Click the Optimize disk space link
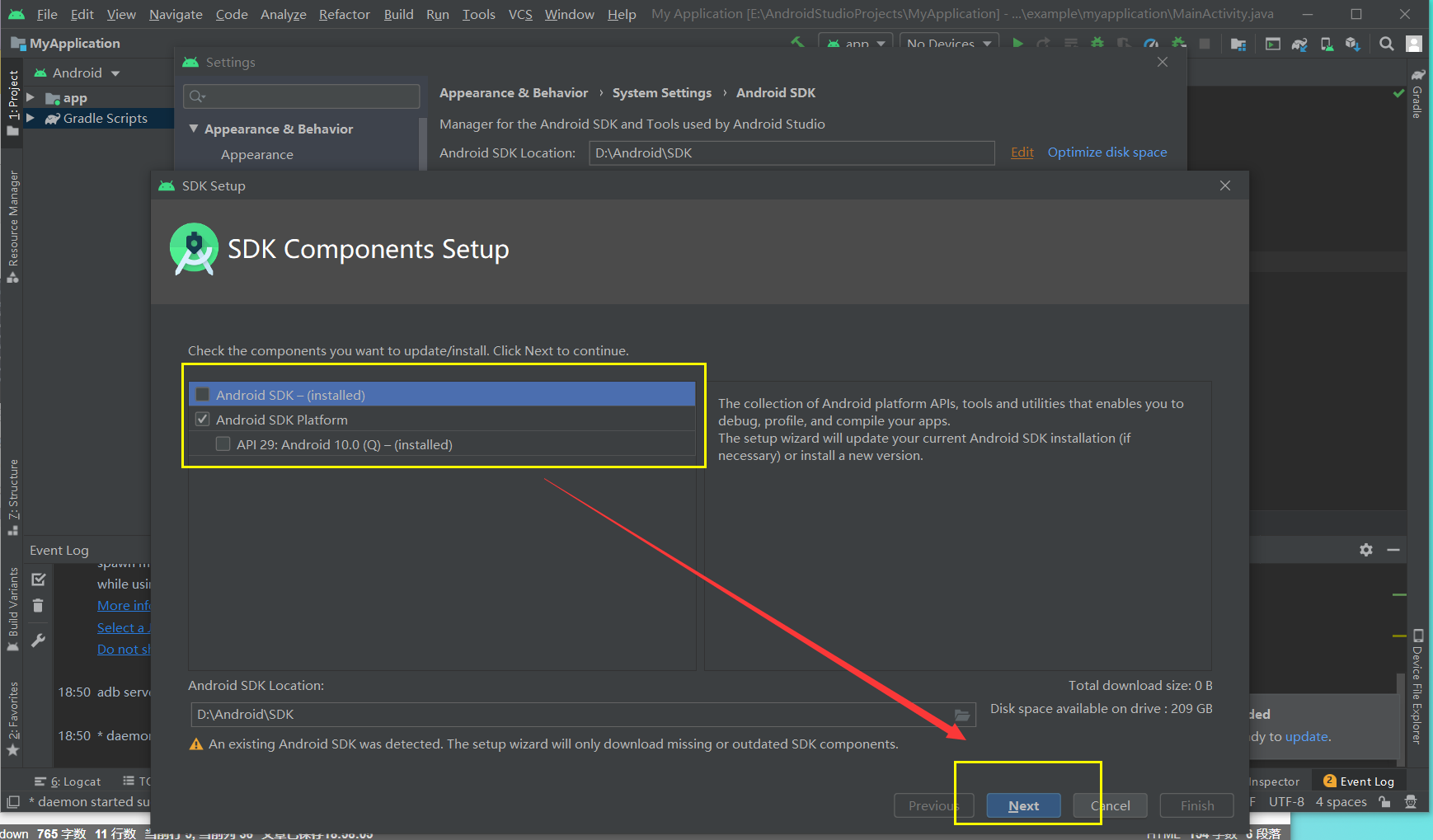The image size is (1433, 840). point(1107,152)
